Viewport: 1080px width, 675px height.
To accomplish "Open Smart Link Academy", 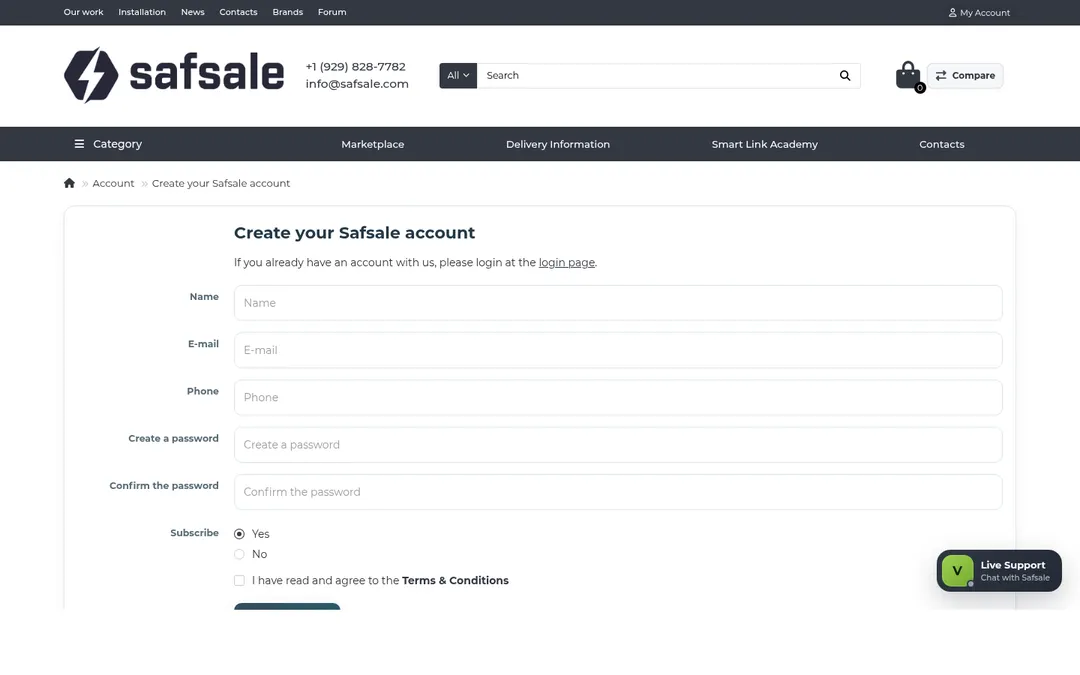I will pyautogui.click(x=765, y=144).
